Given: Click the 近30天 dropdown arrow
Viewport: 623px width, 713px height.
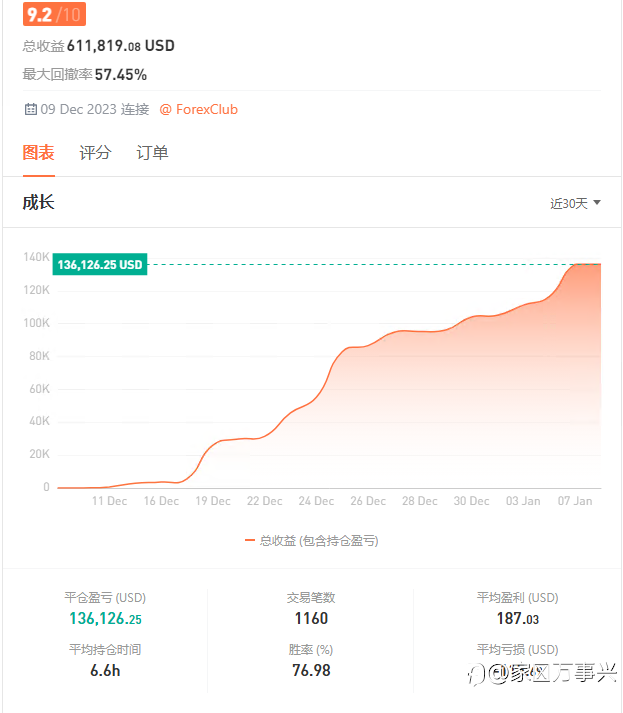Looking at the screenshot, I should pos(597,203).
